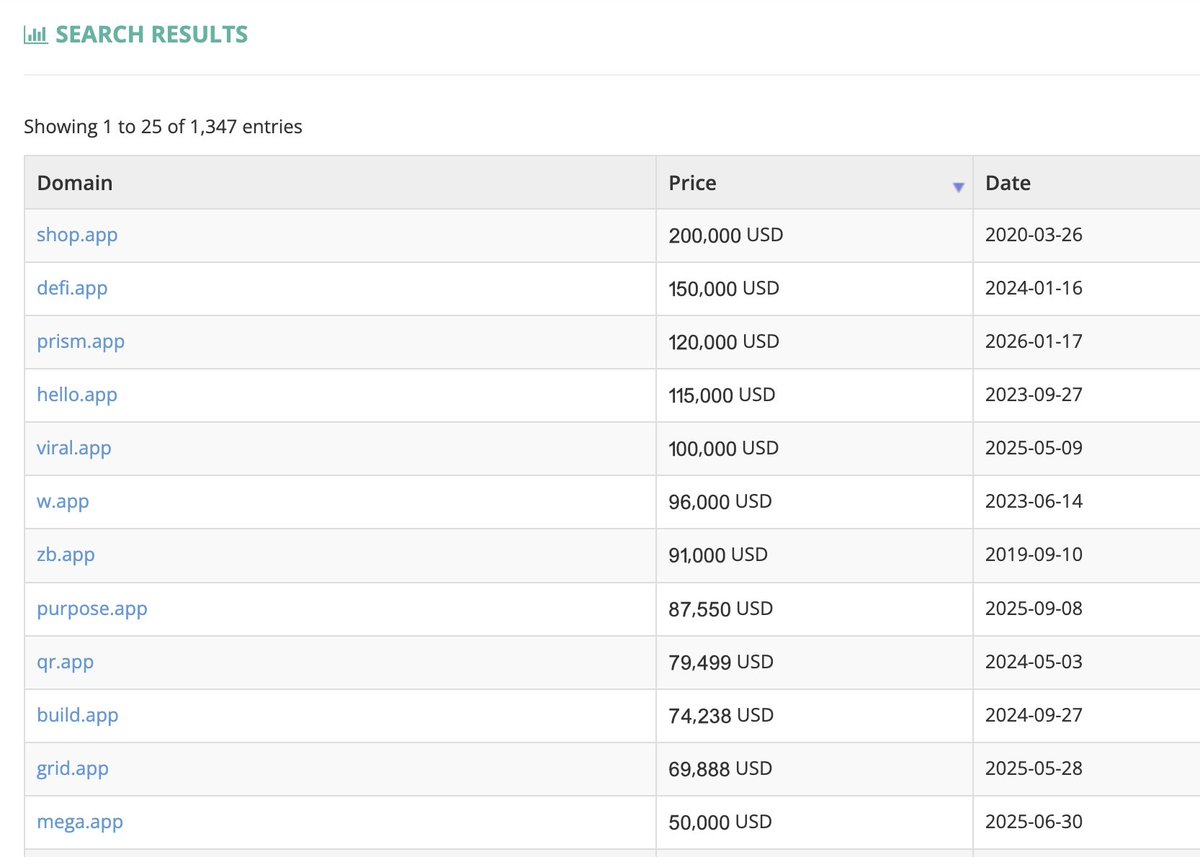This screenshot has width=1200, height=857.
Task: Select the 91,000 USD price cell
Action: pos(814,554)
